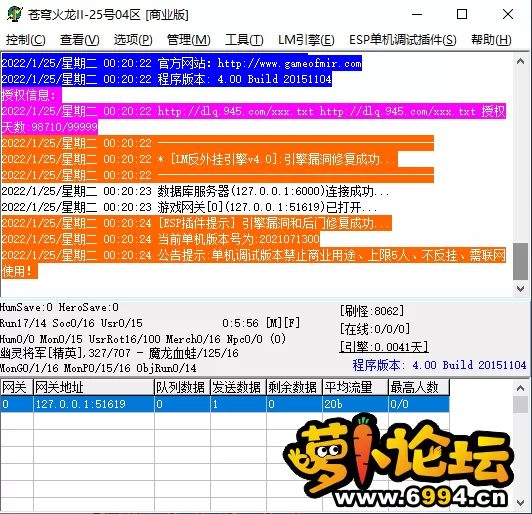The width and height of the screenshot is (532, 514).
Task: Click the dlq.945.com/xxx.txt authorization line
Action: point(254,111)
